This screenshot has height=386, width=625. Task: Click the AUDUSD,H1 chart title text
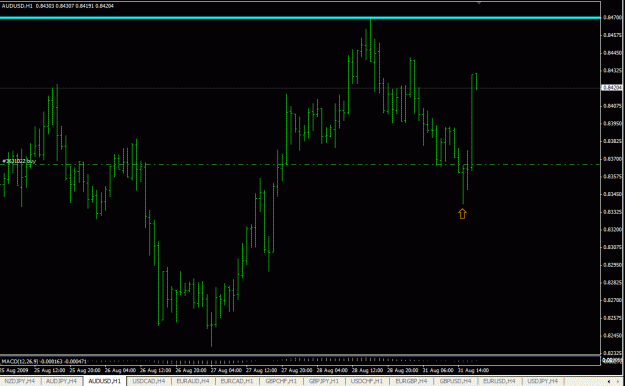[17, 6]
